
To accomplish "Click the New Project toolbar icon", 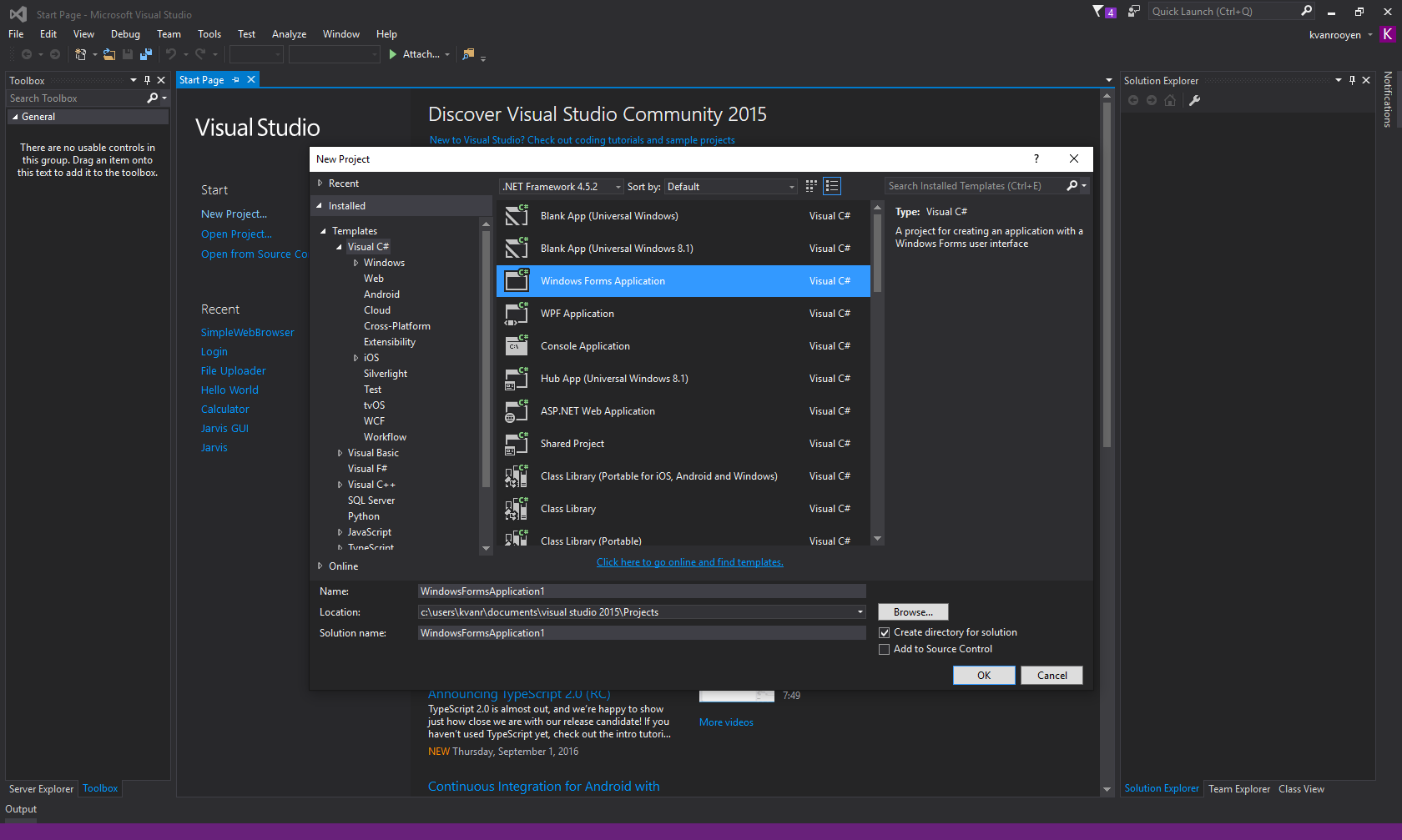I will coord(81,54).
